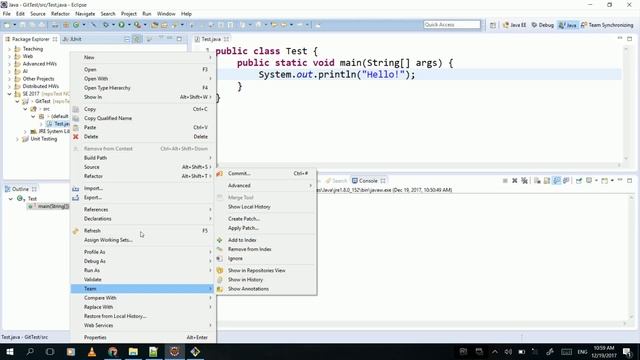Image resolution: width=640 pixels, height=360 pixels.
Task: Click the Quick Access search field
Action: pyautogui.click(x=452, y=25)
